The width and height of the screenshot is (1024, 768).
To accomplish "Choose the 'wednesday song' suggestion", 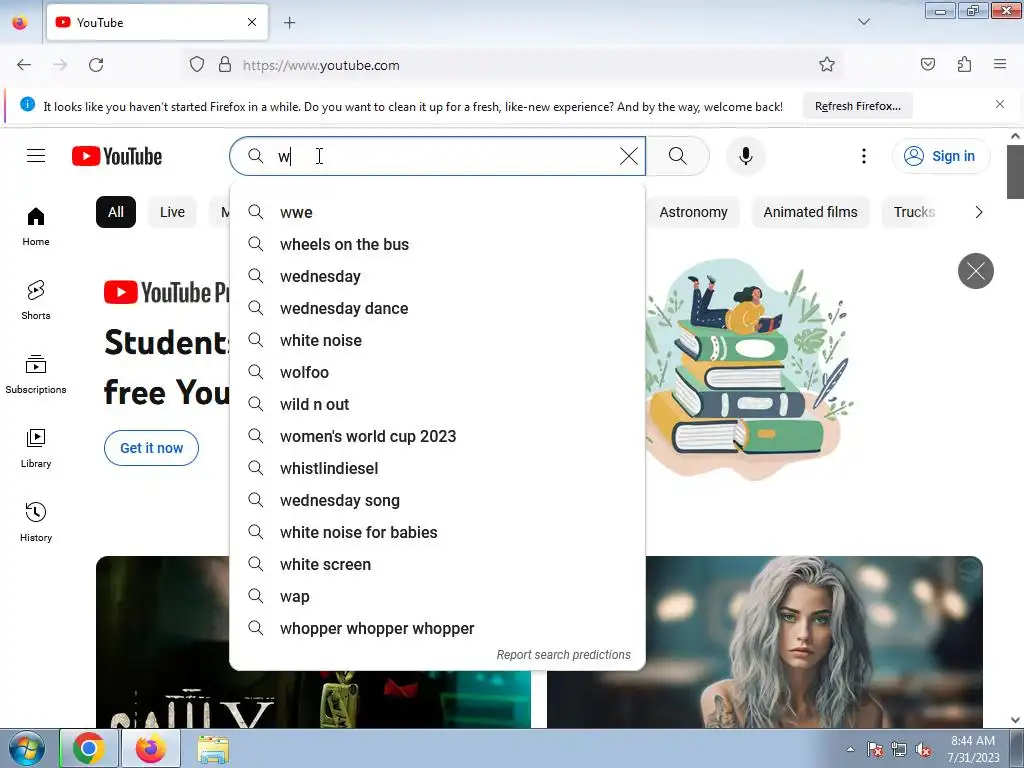I will (x=438, y=500).
